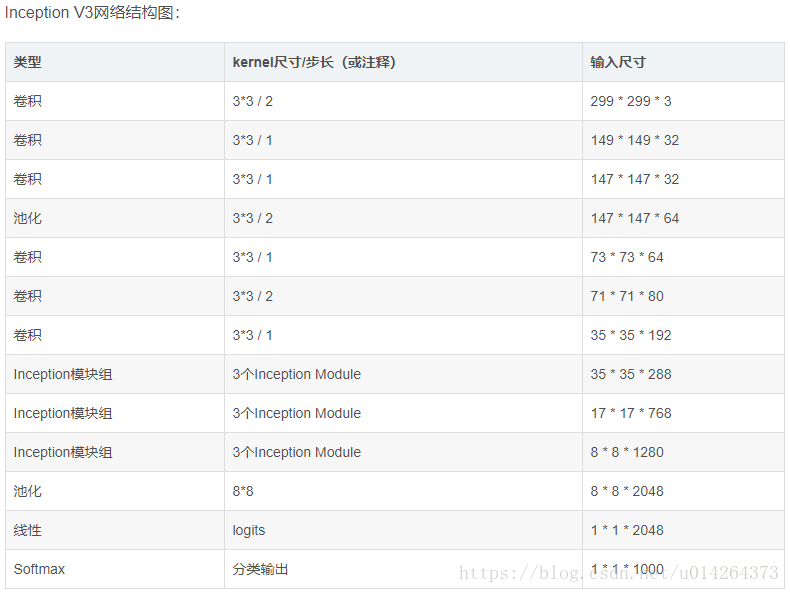The height and width of the screenshot is (593, 790).
Task: Click '3*3 / 1' in the 149 * 149 * 32 row
Action: coord(252,140)
